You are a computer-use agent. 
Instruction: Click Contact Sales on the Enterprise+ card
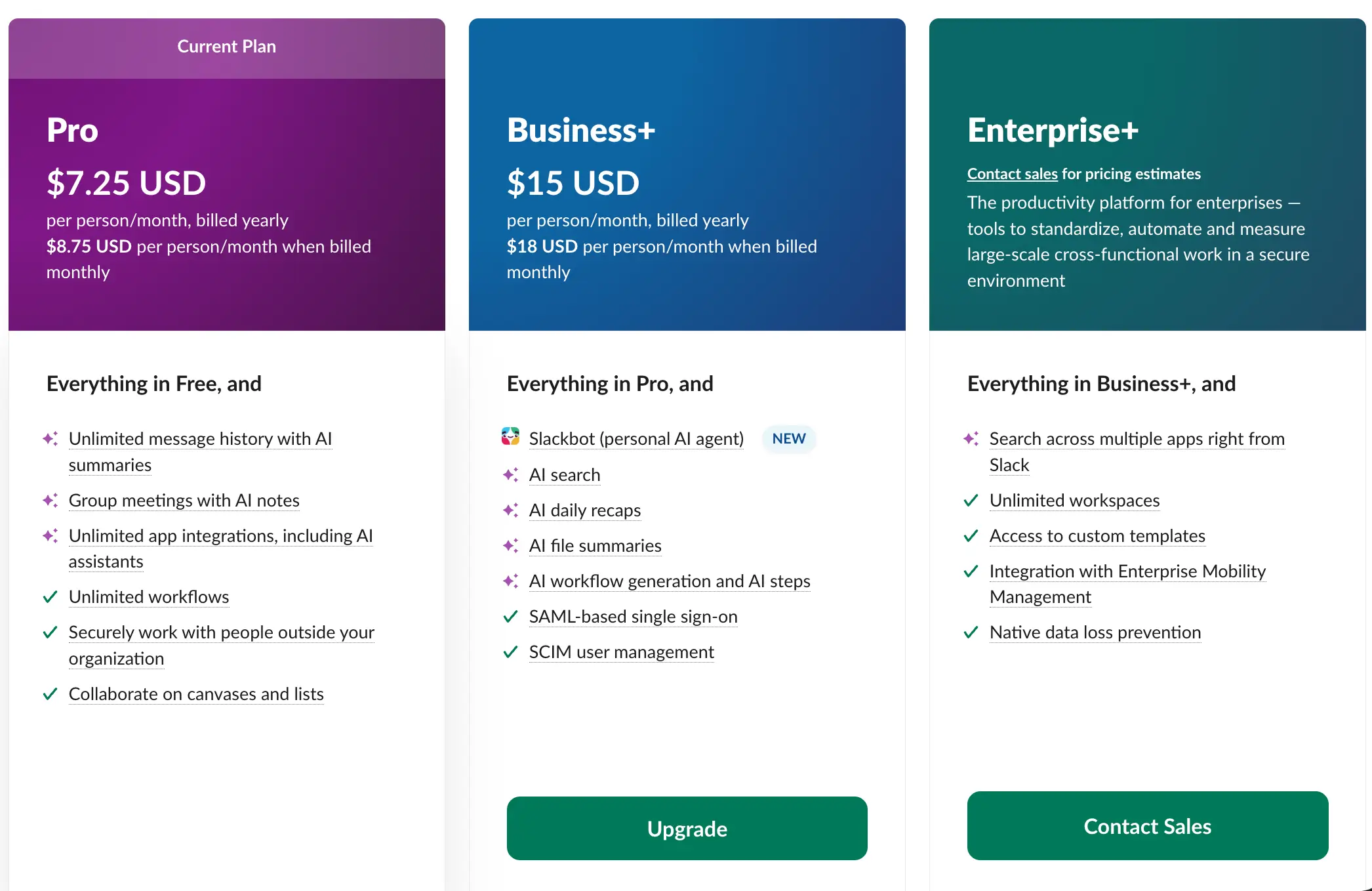pos(1147,826)
